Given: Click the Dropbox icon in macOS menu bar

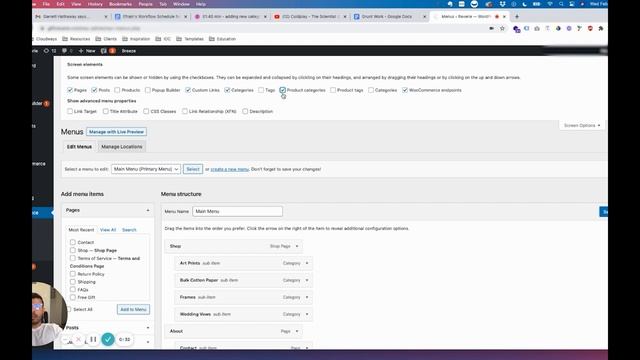Looking at the screenshot, I should click(x=502, y=4).
